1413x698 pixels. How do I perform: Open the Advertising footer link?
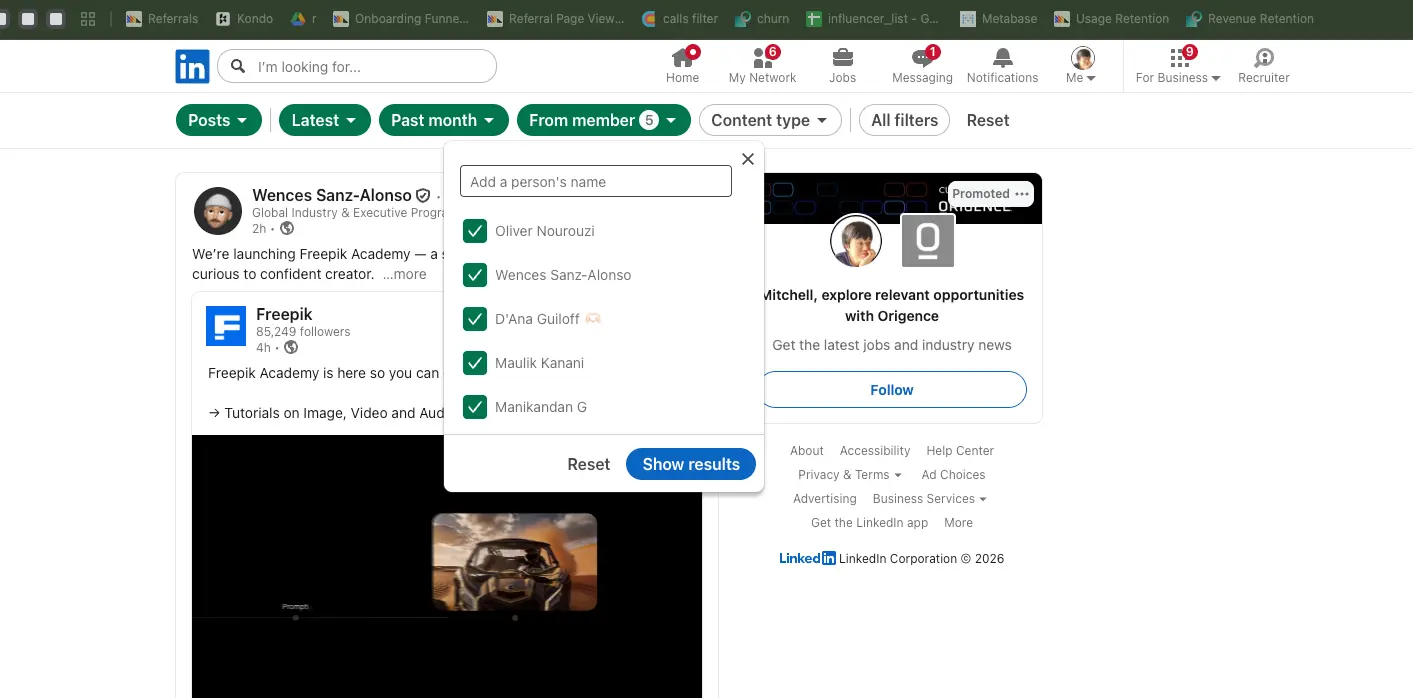click(825, 499)
